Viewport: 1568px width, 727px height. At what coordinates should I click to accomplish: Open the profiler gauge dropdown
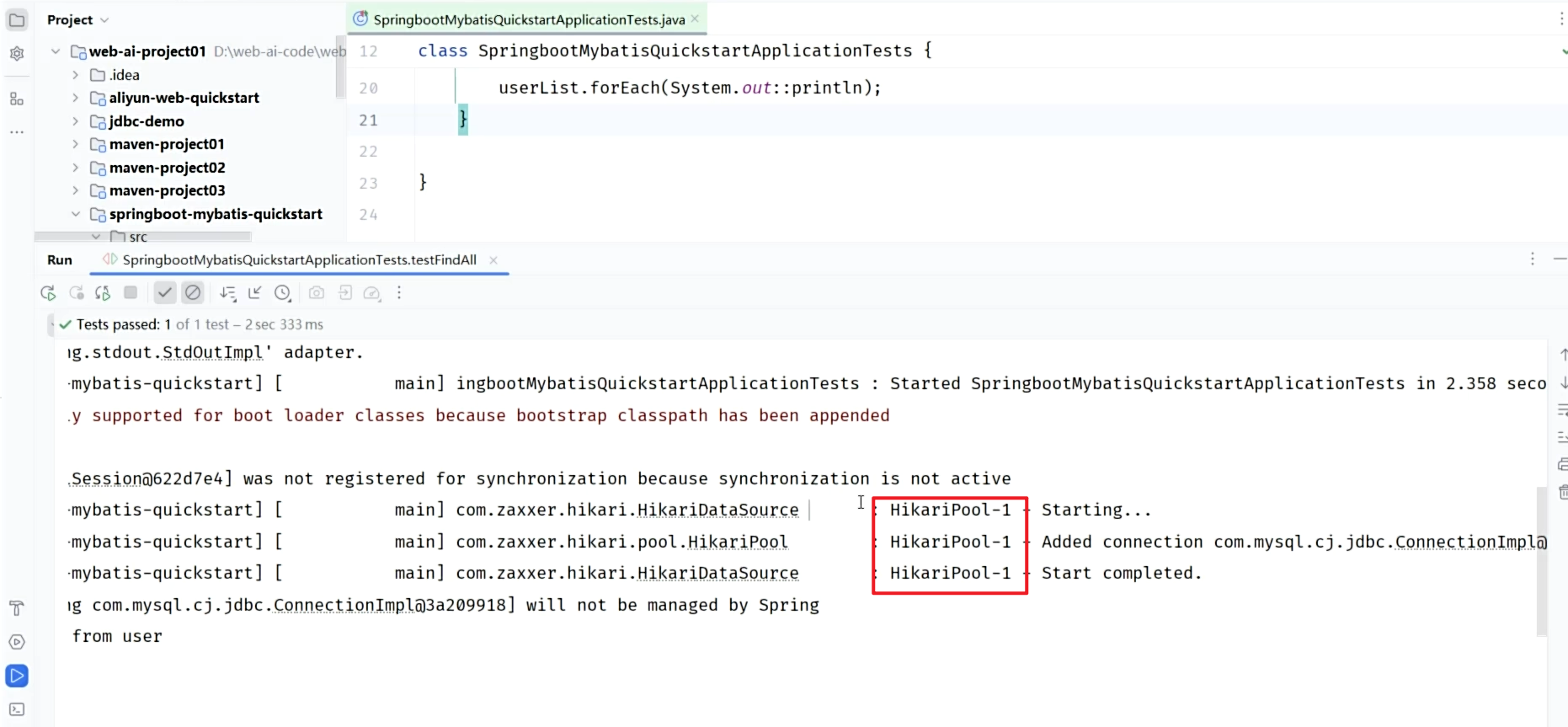pos(371,293)
